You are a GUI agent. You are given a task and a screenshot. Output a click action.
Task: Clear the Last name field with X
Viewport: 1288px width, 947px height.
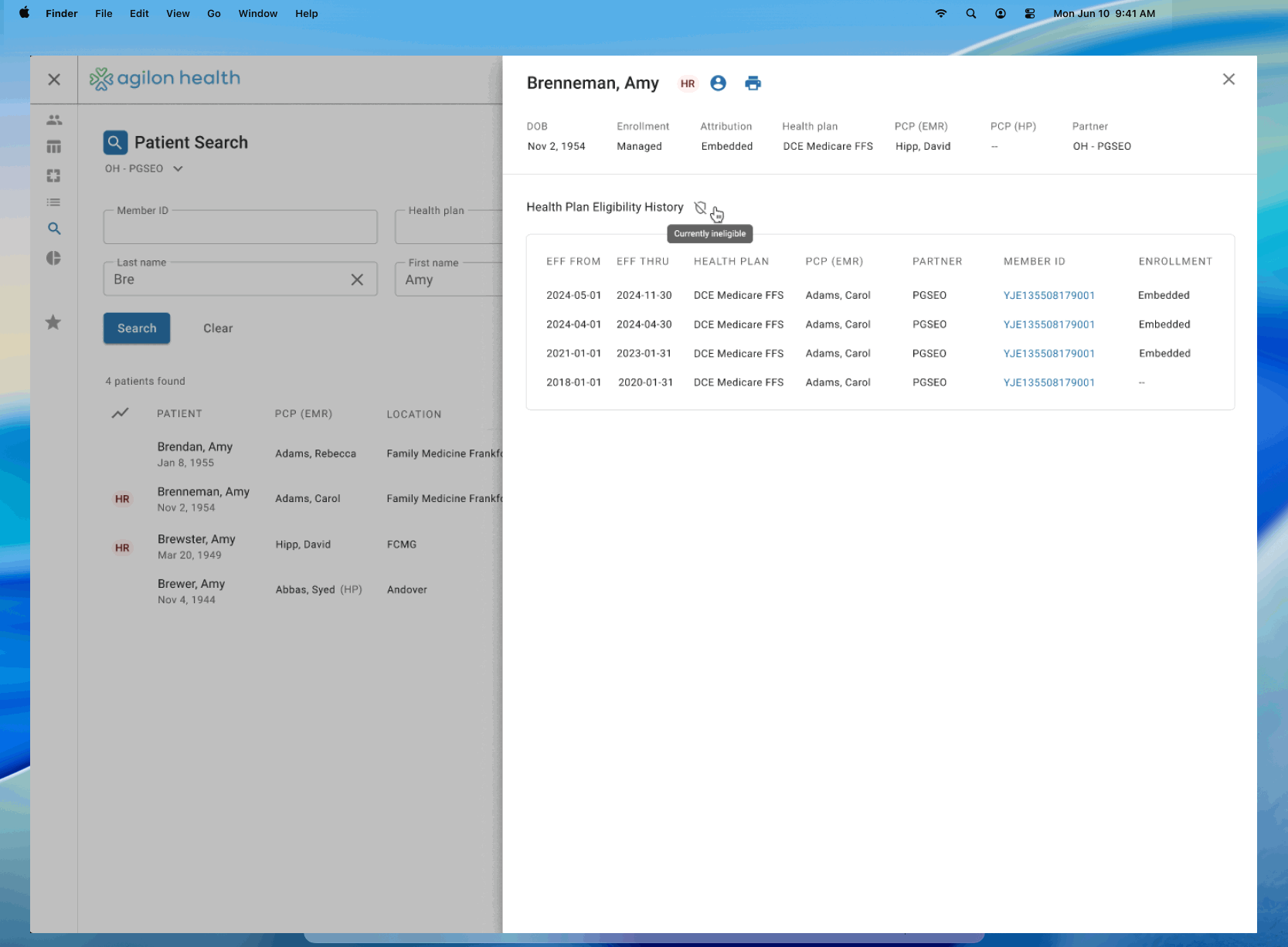[x=357, y=280]
